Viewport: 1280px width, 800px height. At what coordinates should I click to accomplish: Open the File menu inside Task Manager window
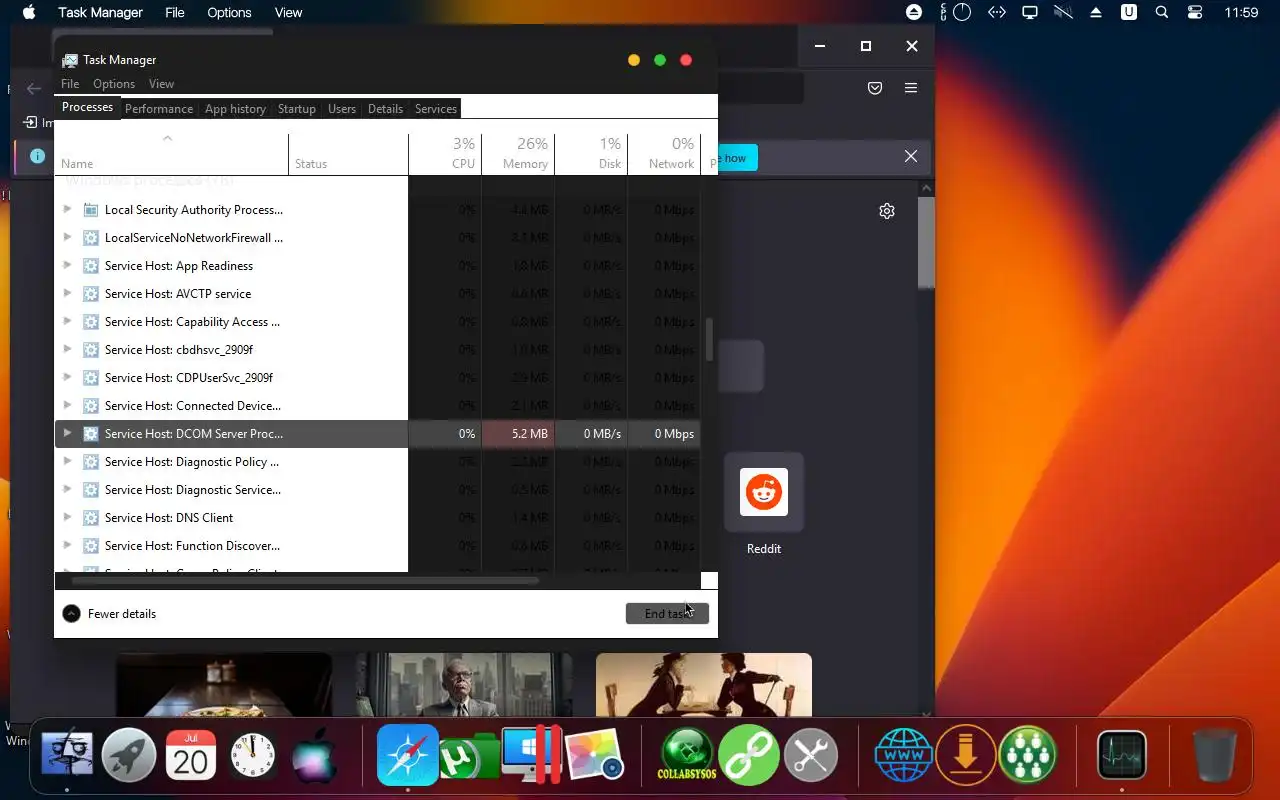pos(70,84)
